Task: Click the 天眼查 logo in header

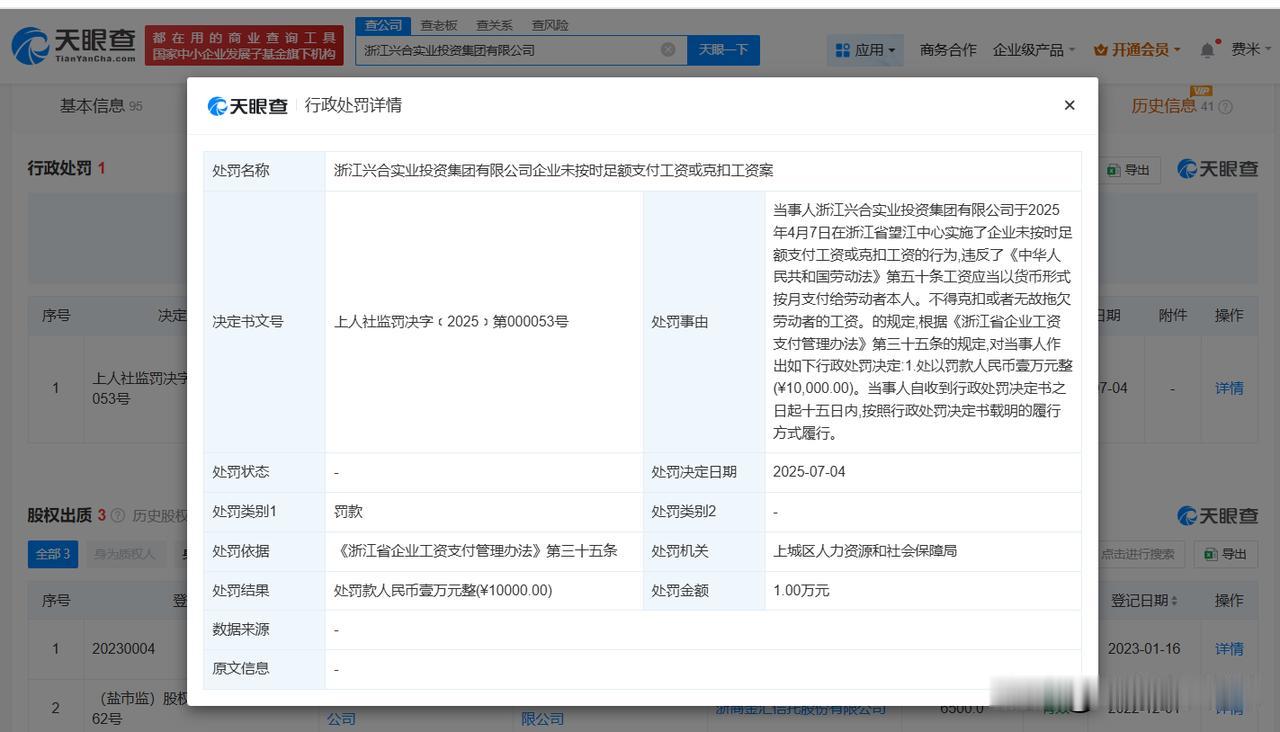Action: (74, 45)
